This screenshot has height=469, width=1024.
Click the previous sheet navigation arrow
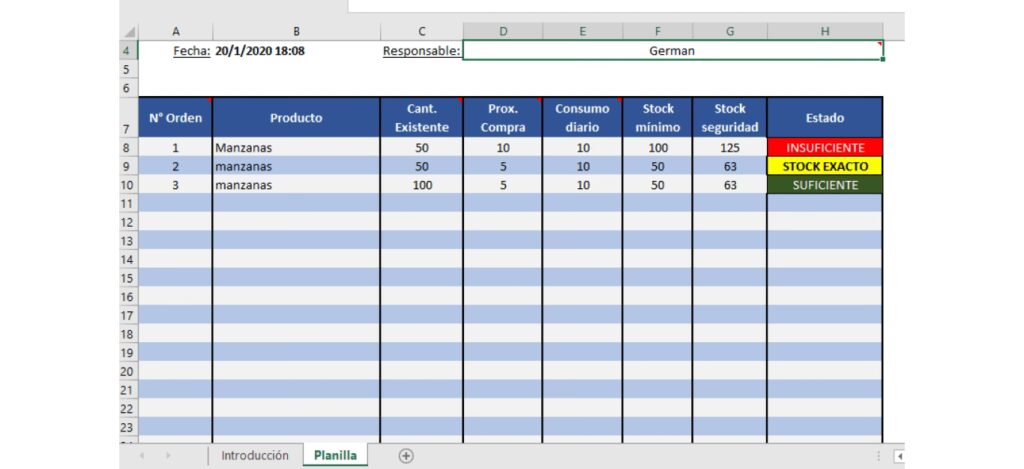click(x=141, y=456)
